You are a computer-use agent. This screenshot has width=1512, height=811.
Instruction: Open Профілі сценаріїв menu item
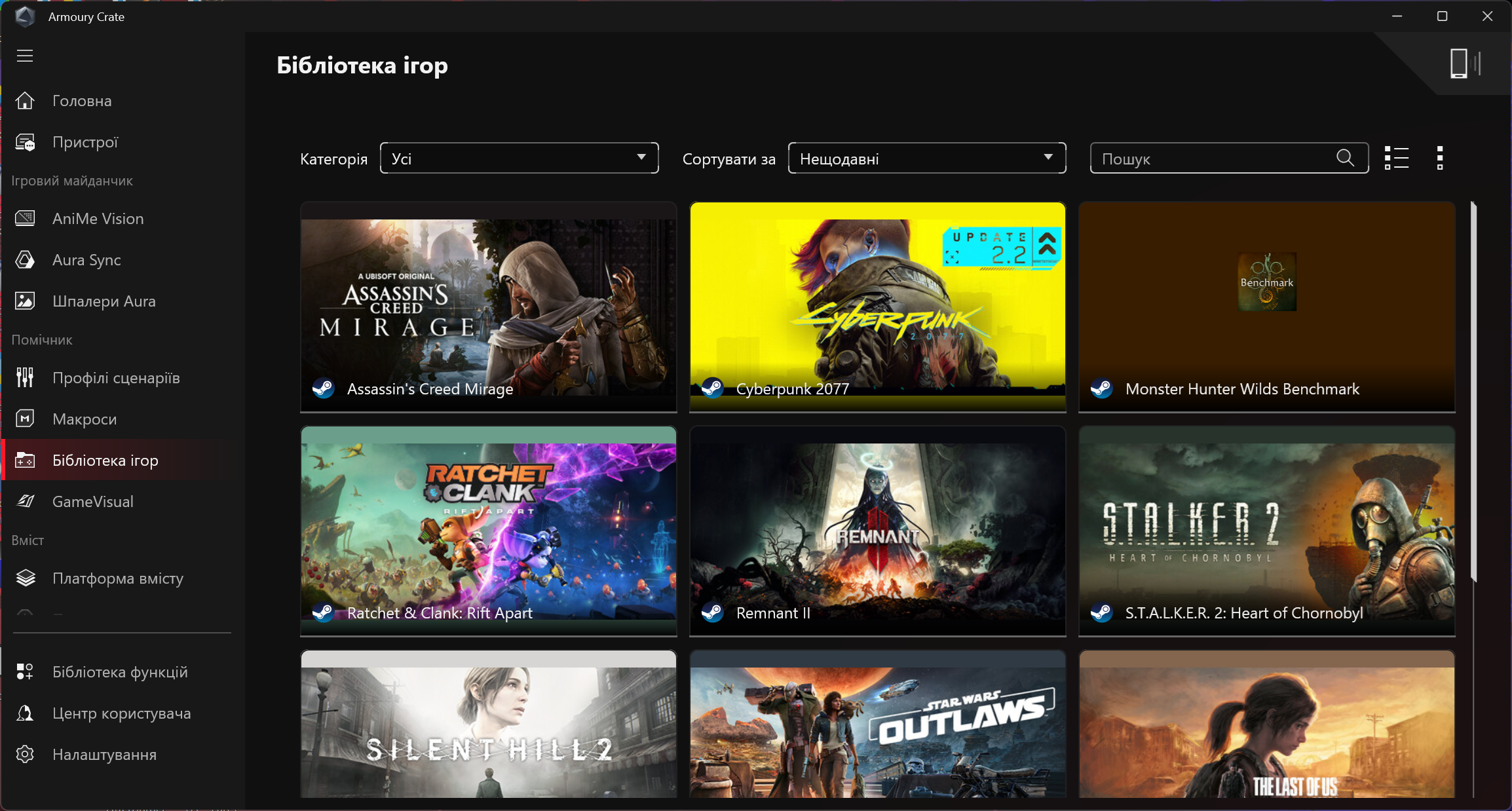pos(116,378)
